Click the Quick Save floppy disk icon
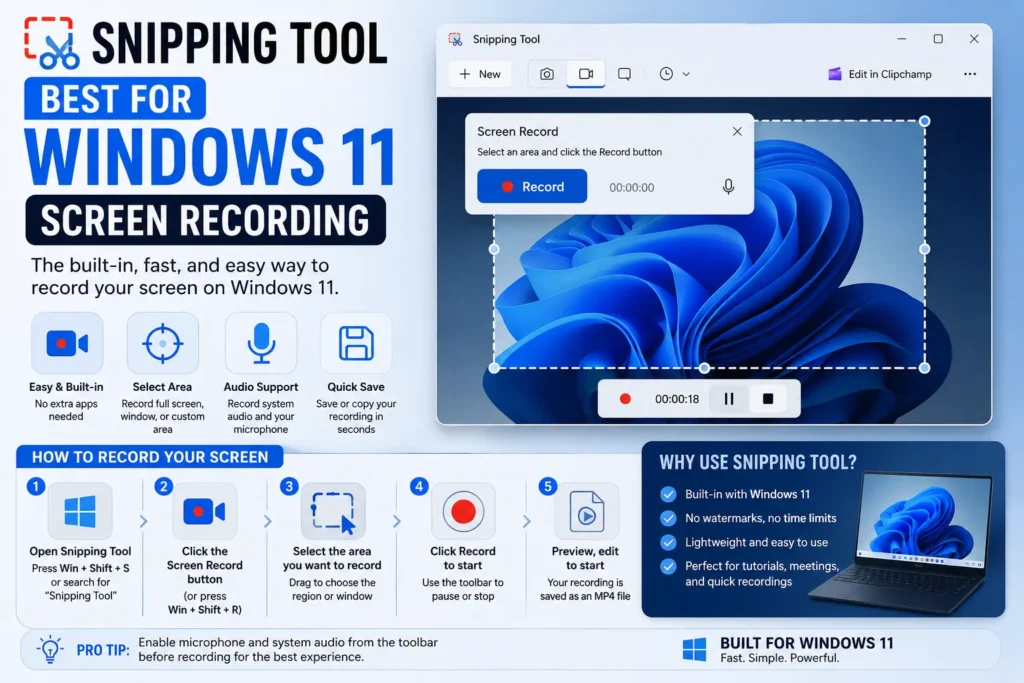 [x=356, y=343]
